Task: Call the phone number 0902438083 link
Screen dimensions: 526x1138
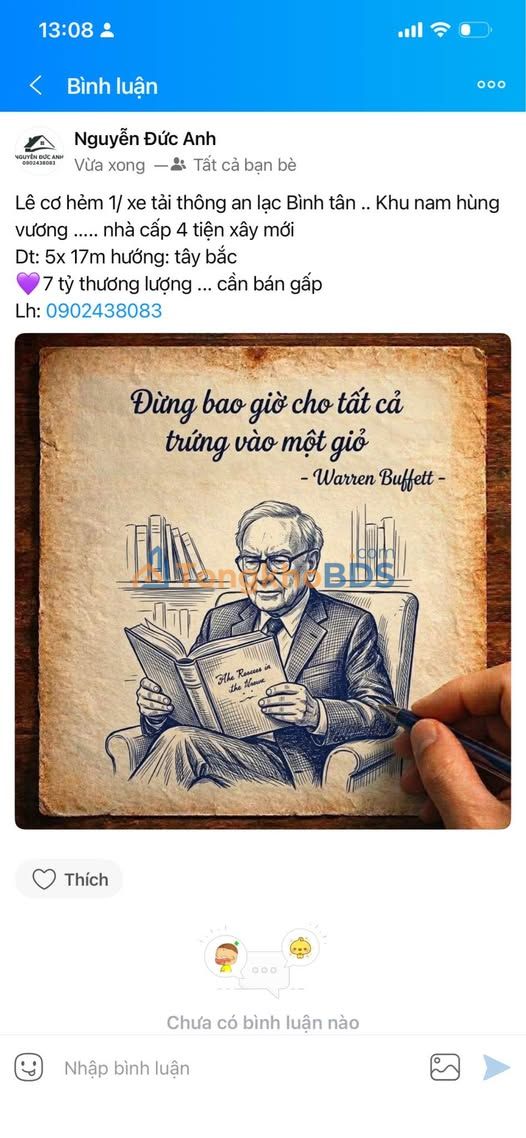Action: click(104, 311)
